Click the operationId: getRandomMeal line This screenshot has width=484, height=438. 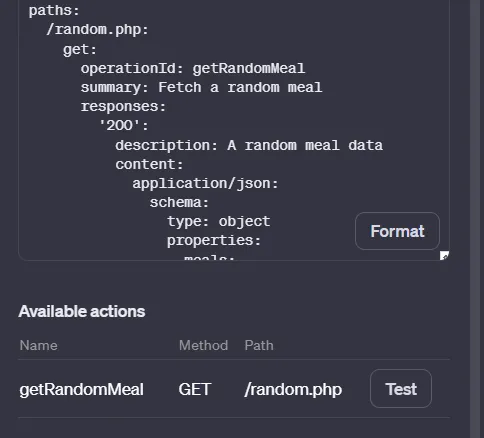point(193,68)
